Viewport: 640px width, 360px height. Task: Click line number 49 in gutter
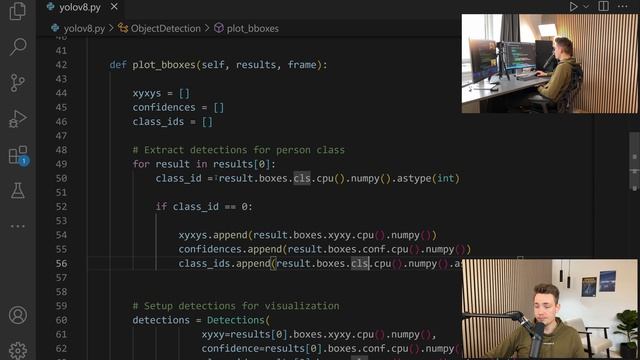point(61,164)
